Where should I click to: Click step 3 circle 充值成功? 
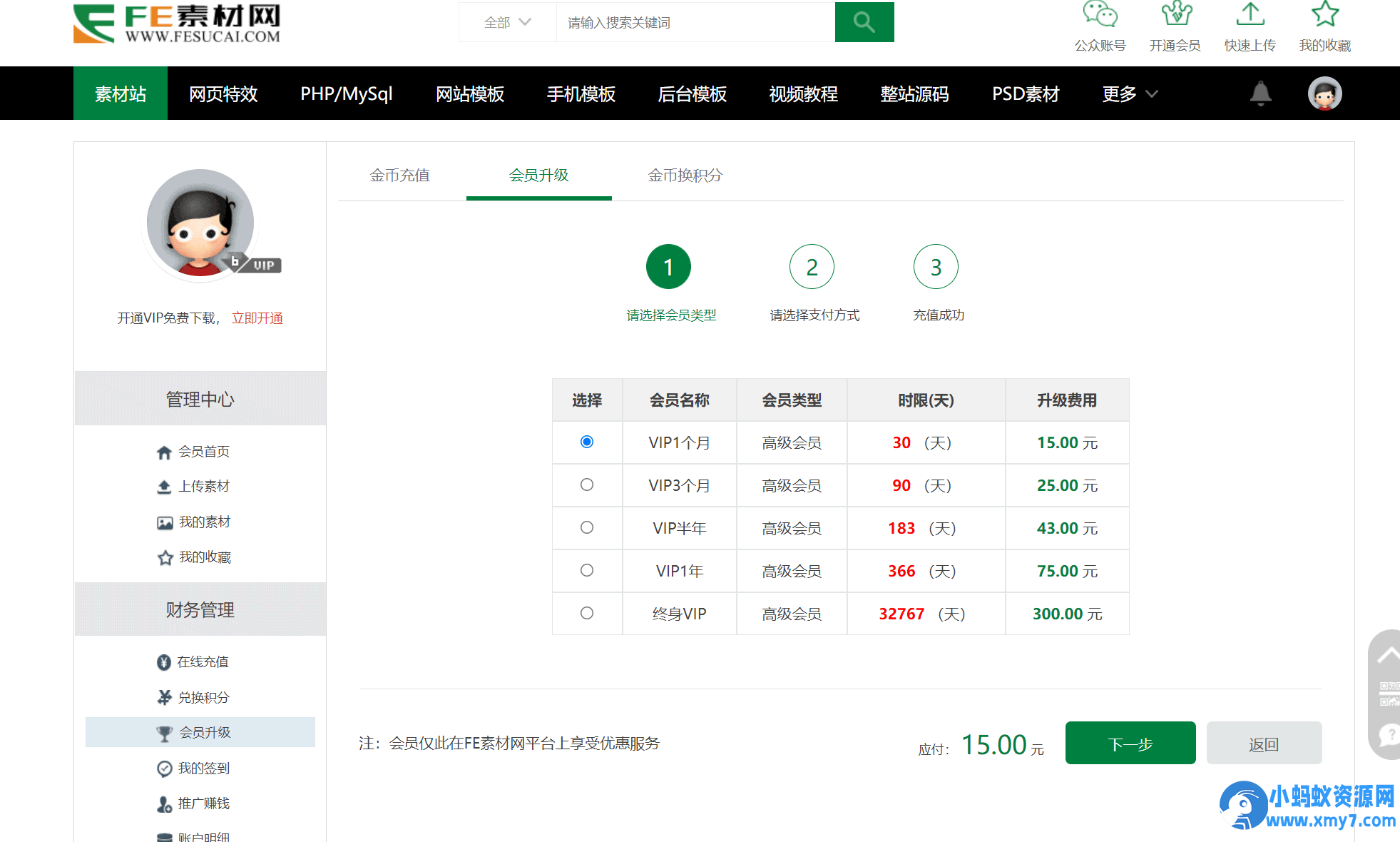click(x=936, y=267)
